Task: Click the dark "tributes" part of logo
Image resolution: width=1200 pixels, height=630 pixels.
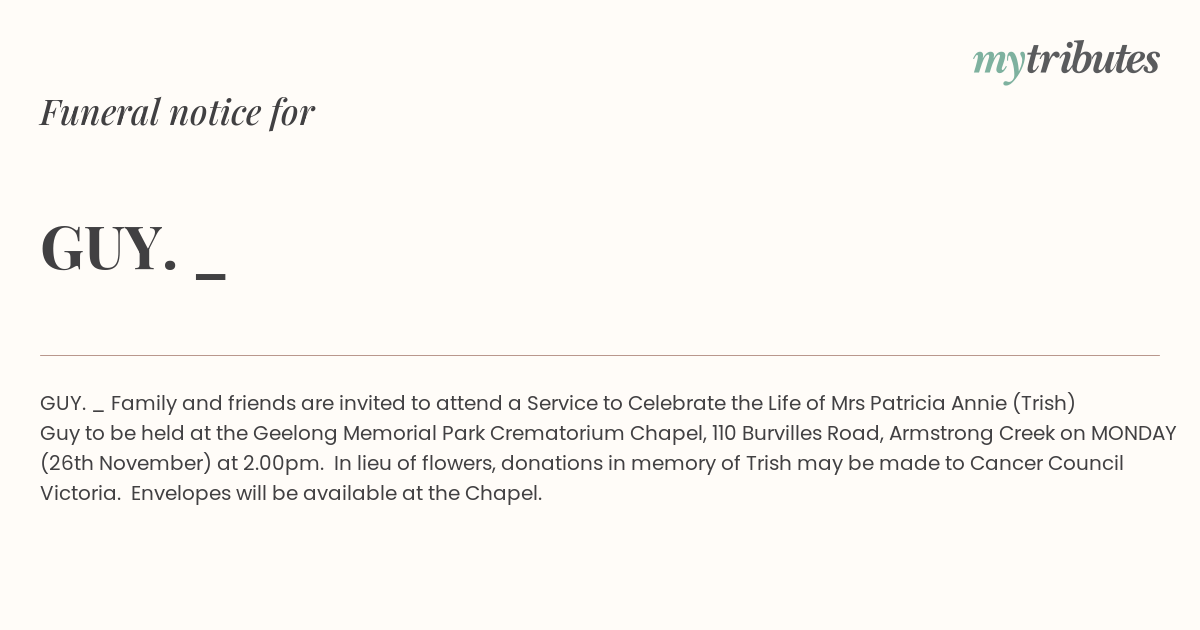Action: (x=1093, y=59)
